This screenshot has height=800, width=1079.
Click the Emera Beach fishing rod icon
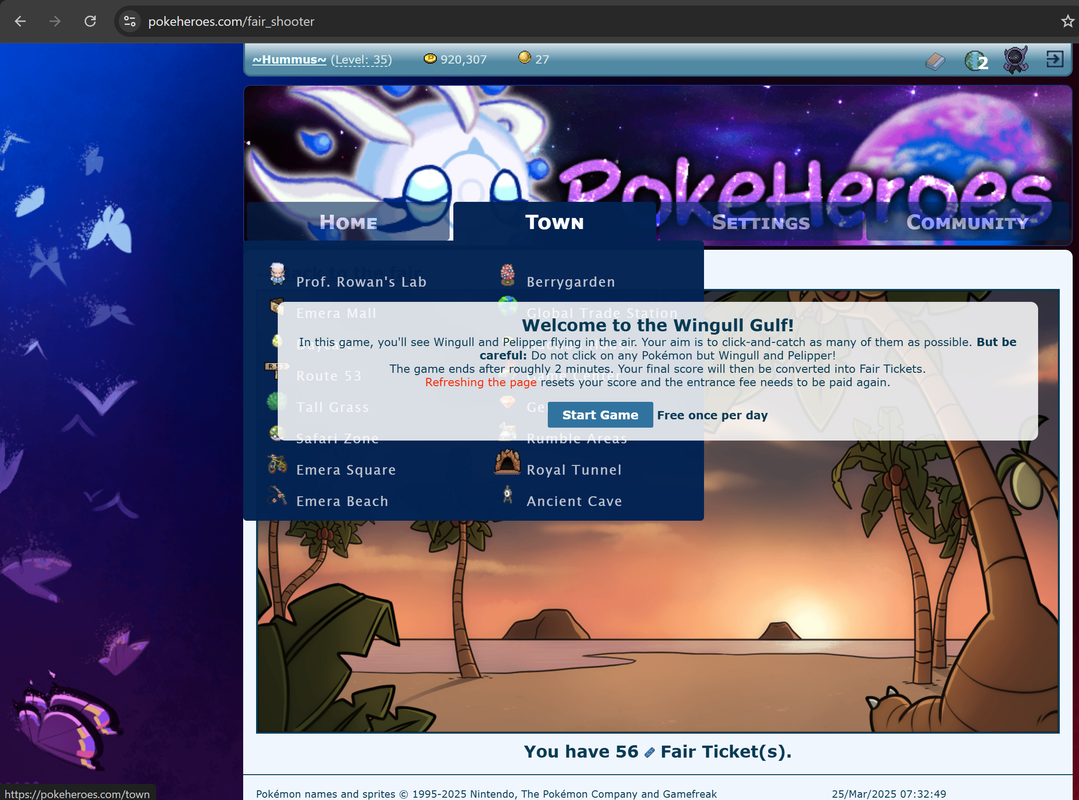277,495
